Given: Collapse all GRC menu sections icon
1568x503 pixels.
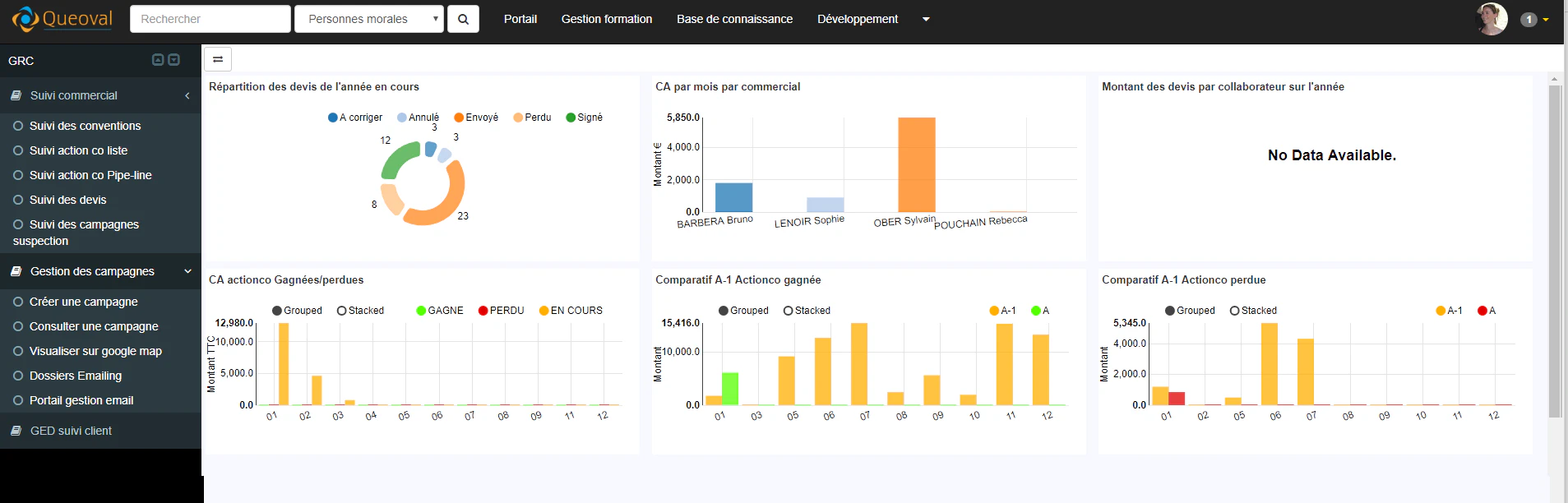Looking at the screenshot, I should pyautogui.click(x=158, y=60).
